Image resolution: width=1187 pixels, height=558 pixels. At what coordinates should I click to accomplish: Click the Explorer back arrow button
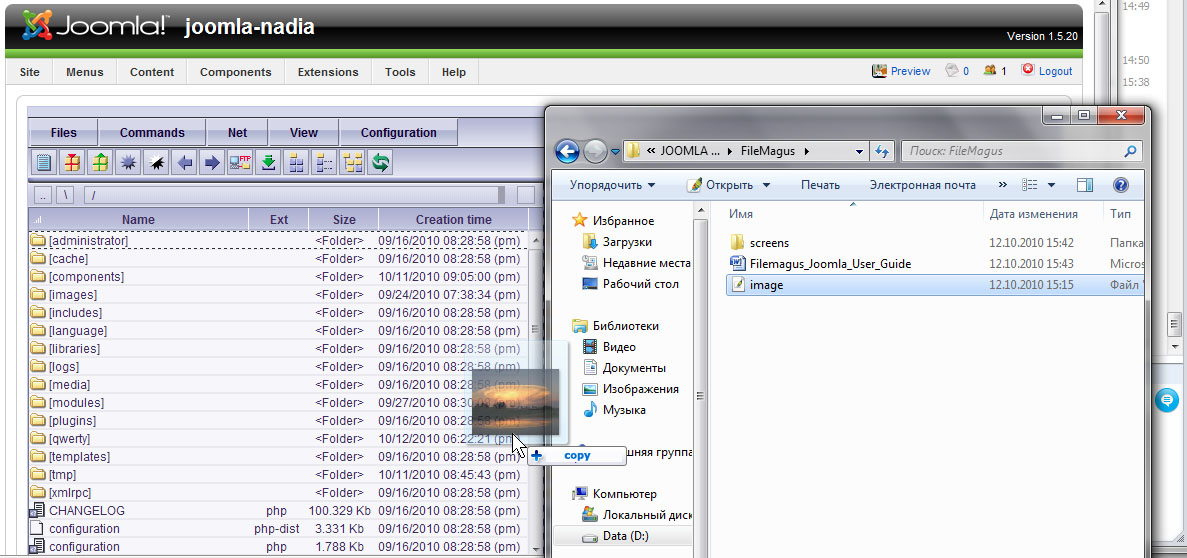pyautogui.click(x=568, y=151)
